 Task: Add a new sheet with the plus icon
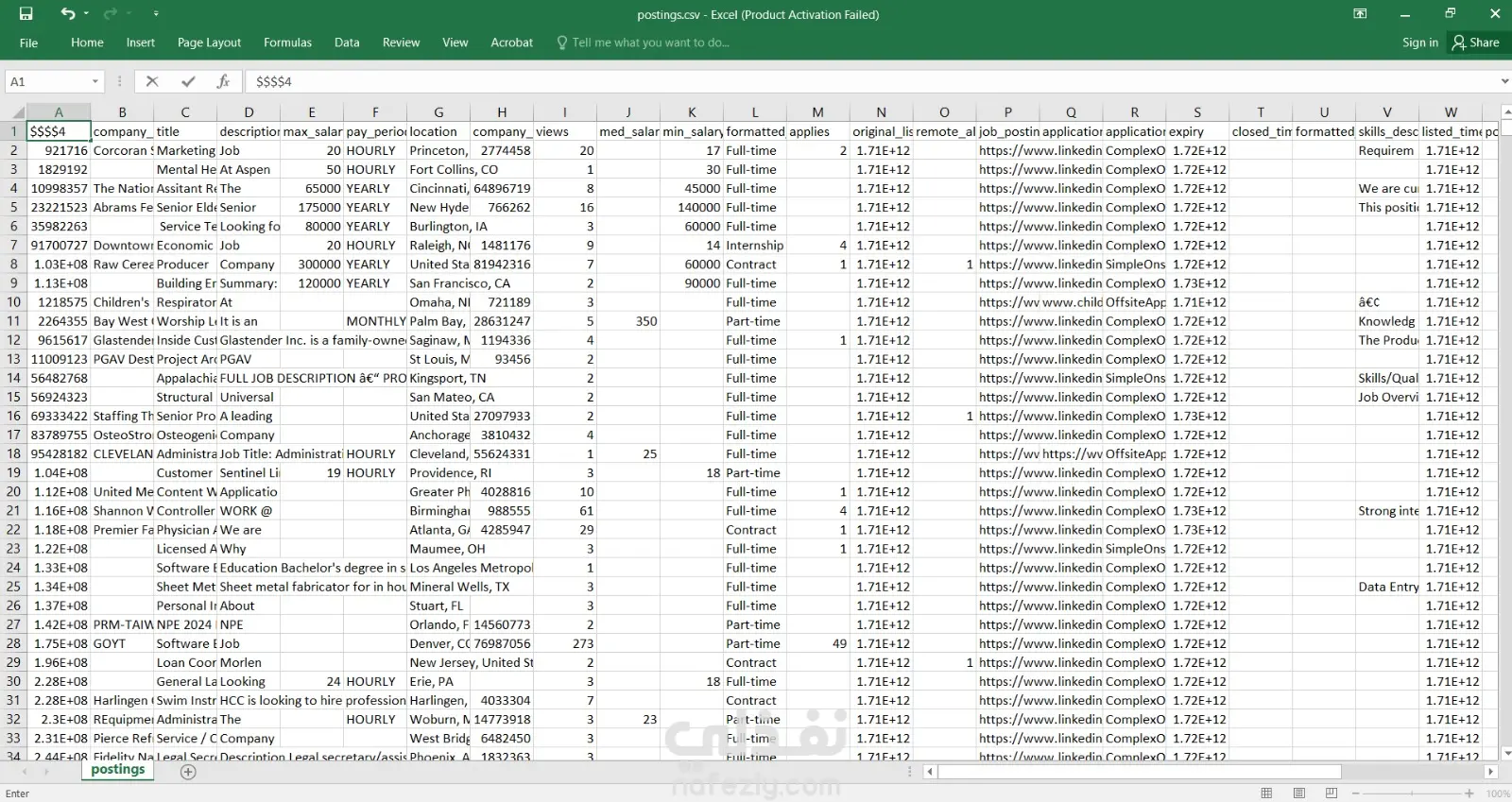pos(188,772)
